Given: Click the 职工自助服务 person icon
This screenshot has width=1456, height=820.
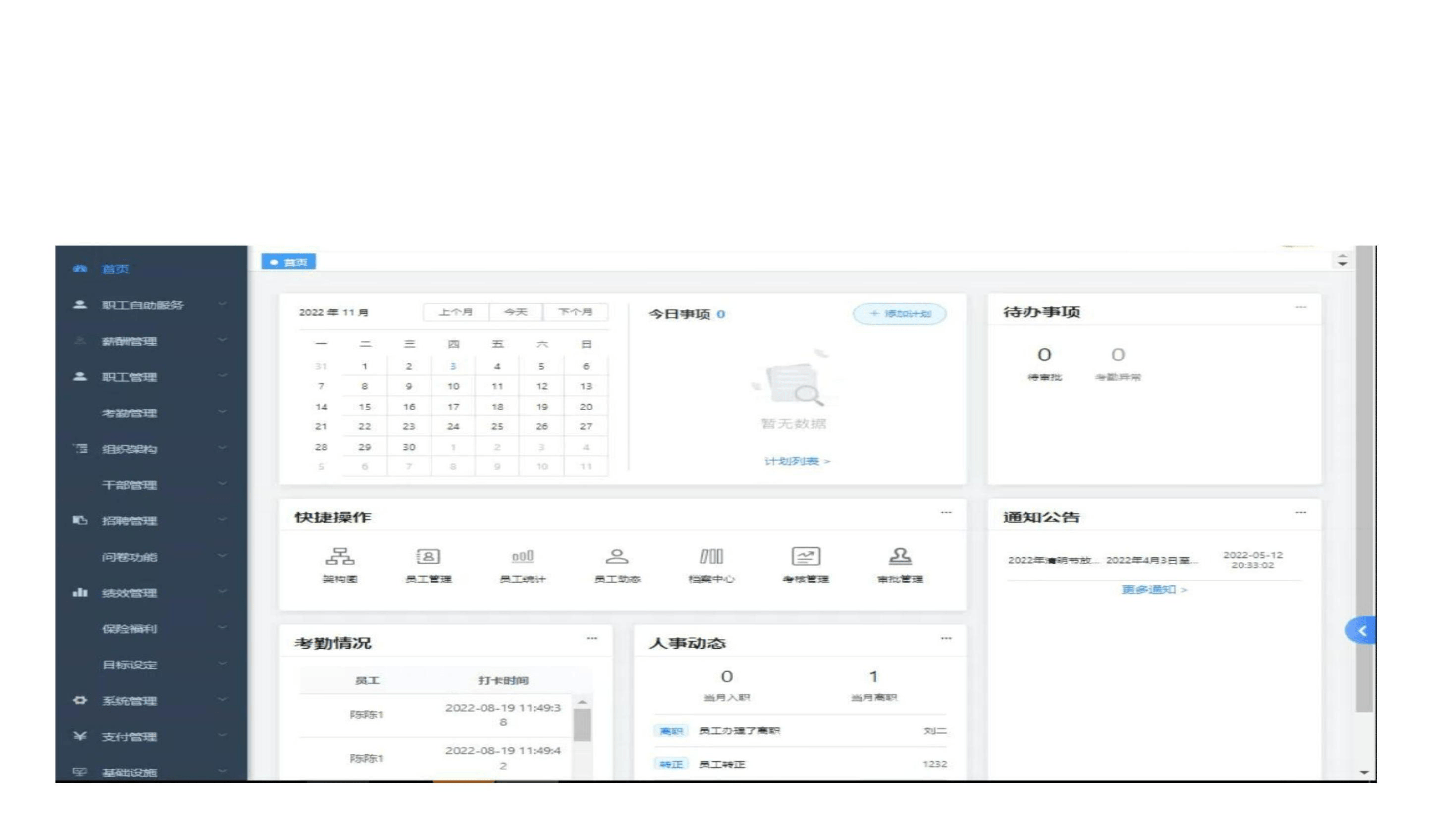Looking at the screenshot, I should click(80, 305).
